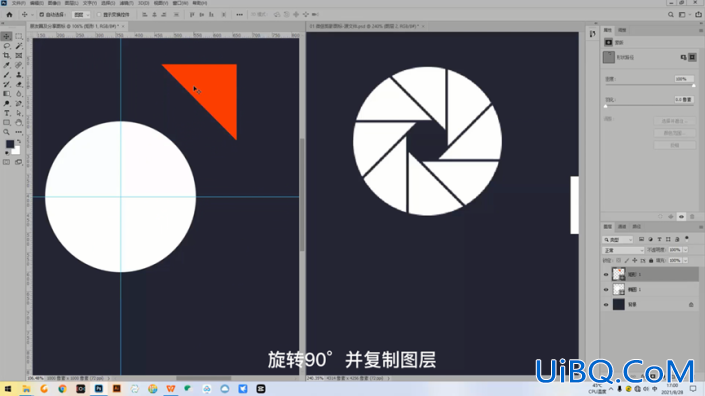Open the Layers panel flyout menu
705x396 pixels.
[700, 227]
